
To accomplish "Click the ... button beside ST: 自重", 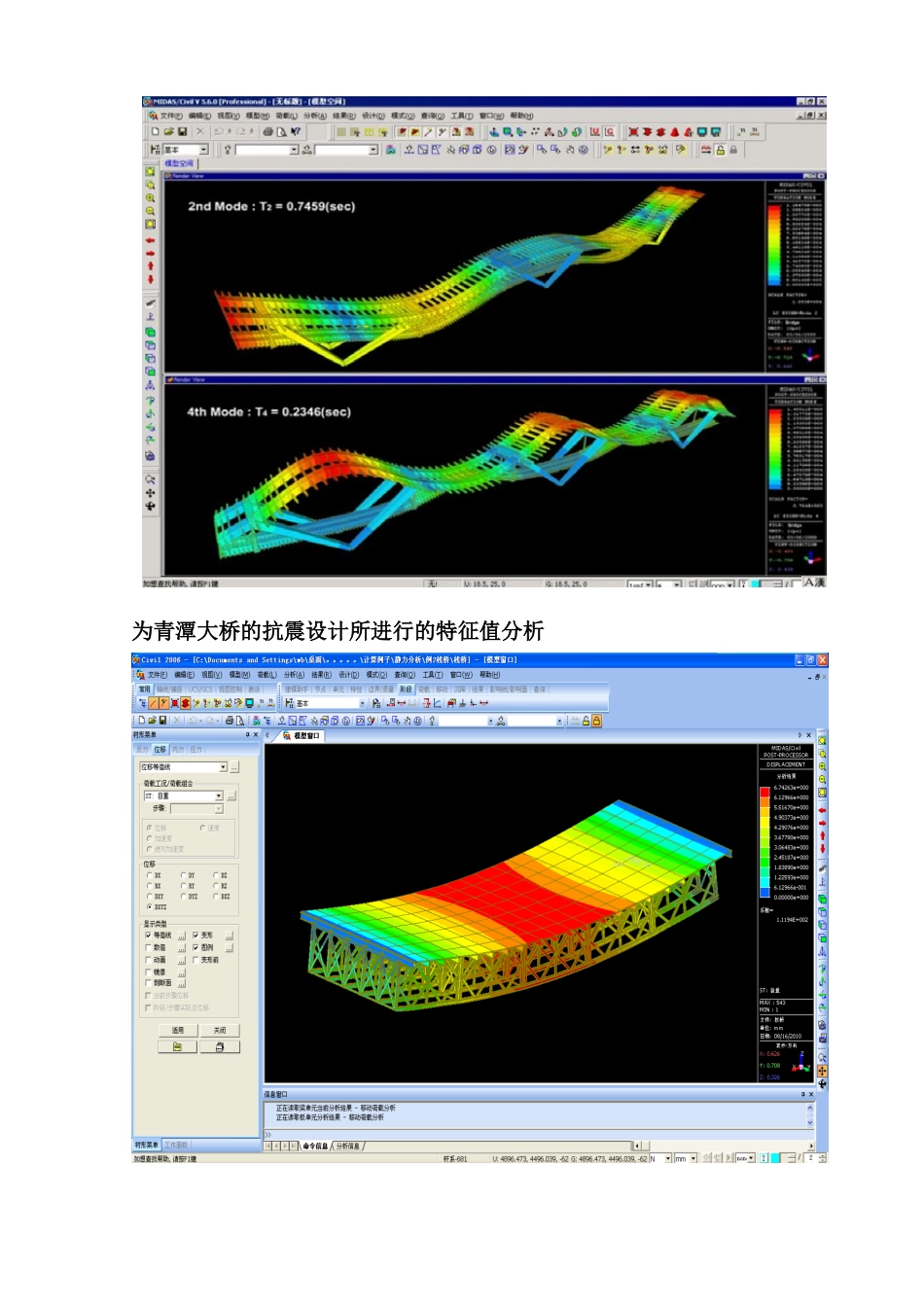I will point(231,796).
